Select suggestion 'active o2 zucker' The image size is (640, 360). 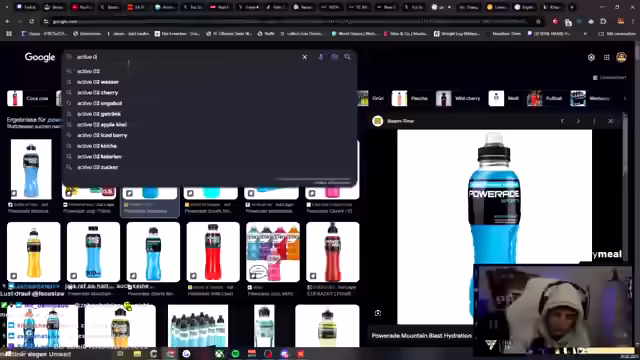click(209, 167)
